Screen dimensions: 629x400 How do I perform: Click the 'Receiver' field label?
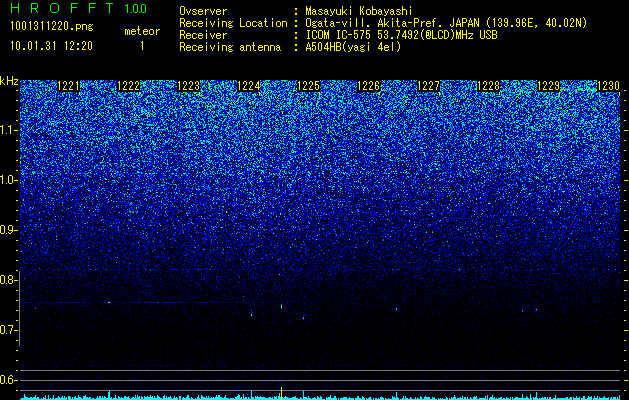click(x=203, y=35)
